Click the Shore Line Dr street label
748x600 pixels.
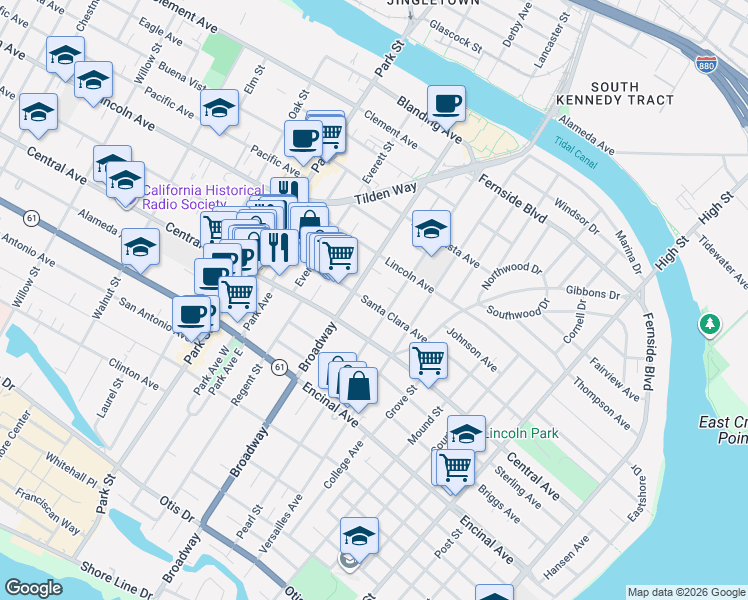click(x=116, y=580)
